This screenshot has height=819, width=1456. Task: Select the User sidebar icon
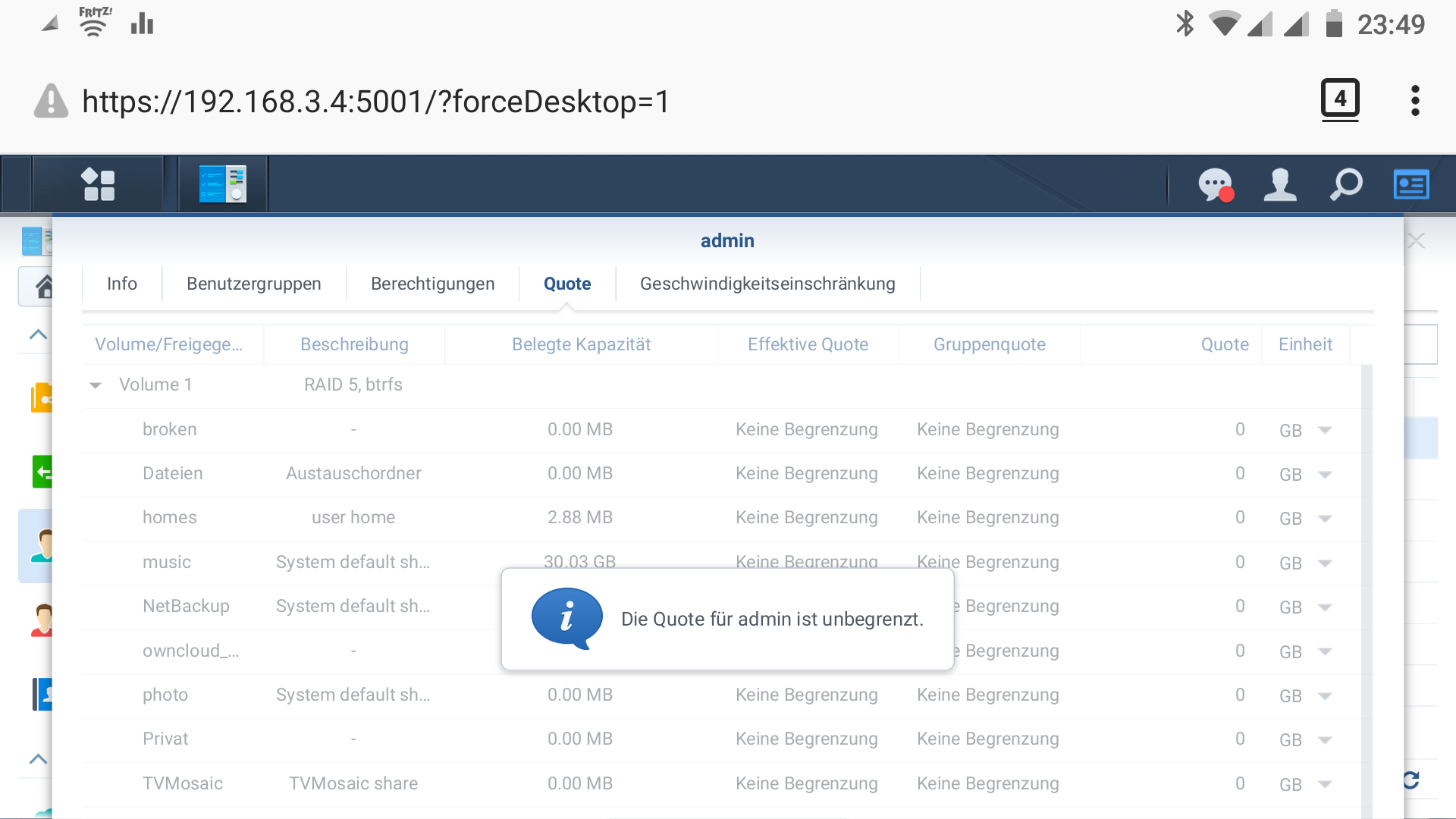click(42, 546)
